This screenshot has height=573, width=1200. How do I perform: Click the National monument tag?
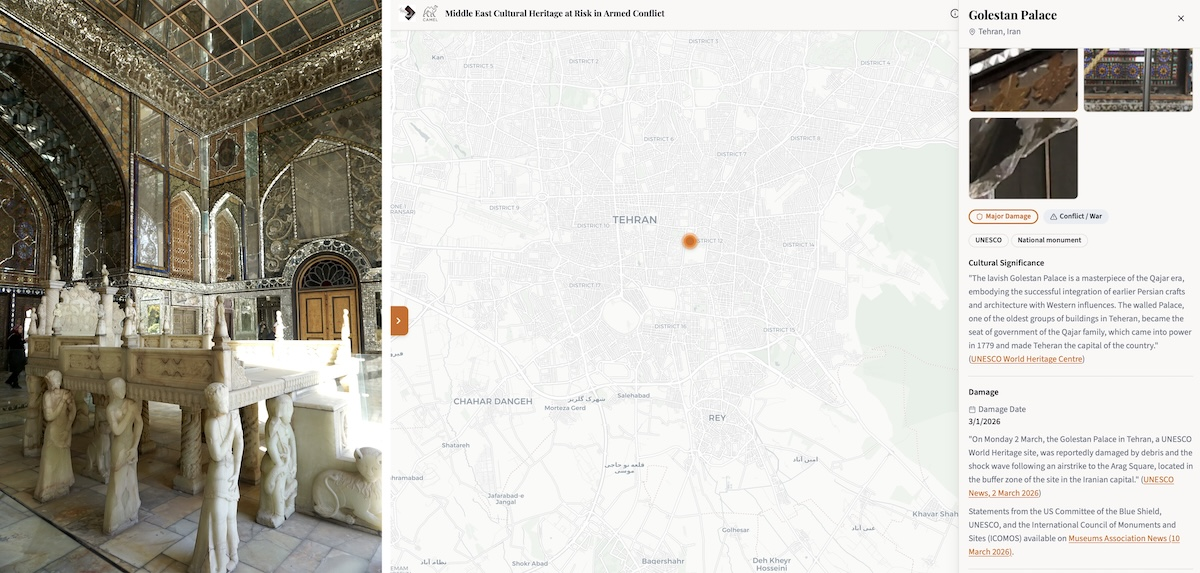[x=1048, y=240]
